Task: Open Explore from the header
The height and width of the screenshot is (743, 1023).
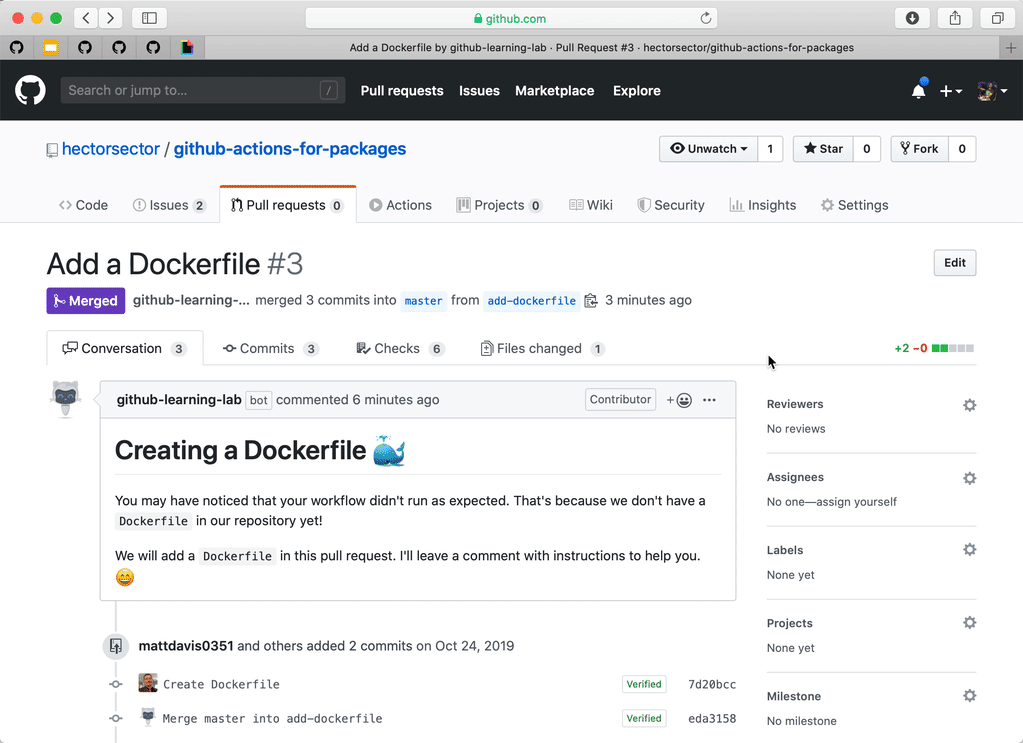Action: point(636,91)
